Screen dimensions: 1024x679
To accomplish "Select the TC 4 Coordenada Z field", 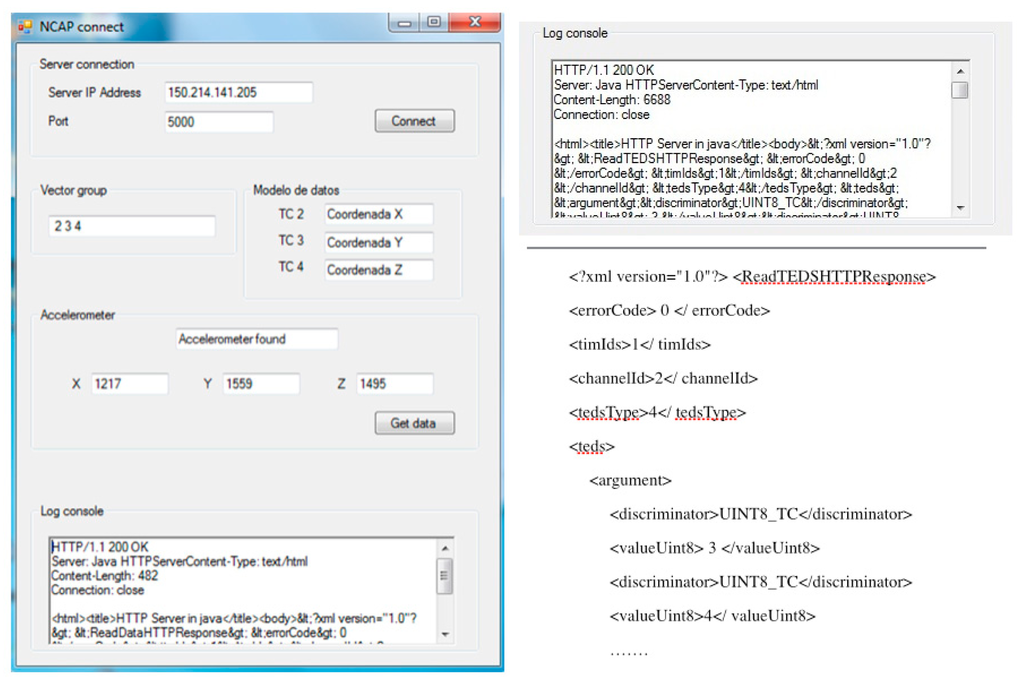I will (x=378, y=270).
